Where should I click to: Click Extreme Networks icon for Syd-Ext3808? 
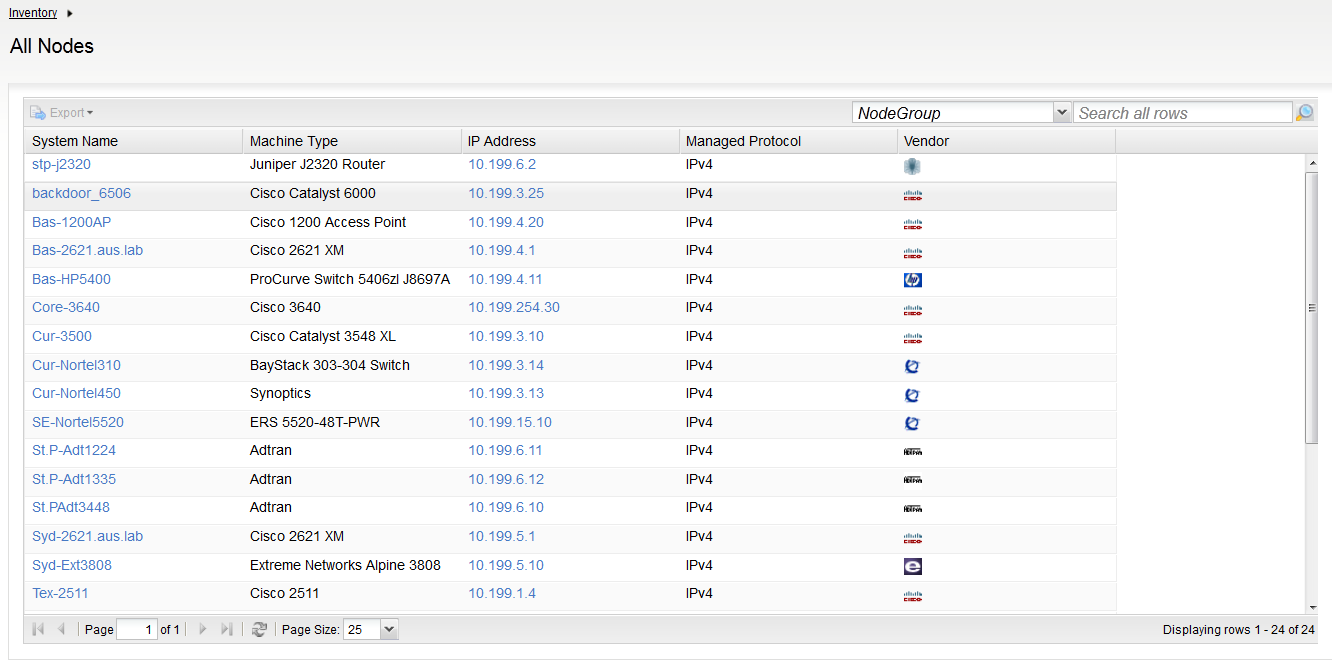click(x=912, y=567)
